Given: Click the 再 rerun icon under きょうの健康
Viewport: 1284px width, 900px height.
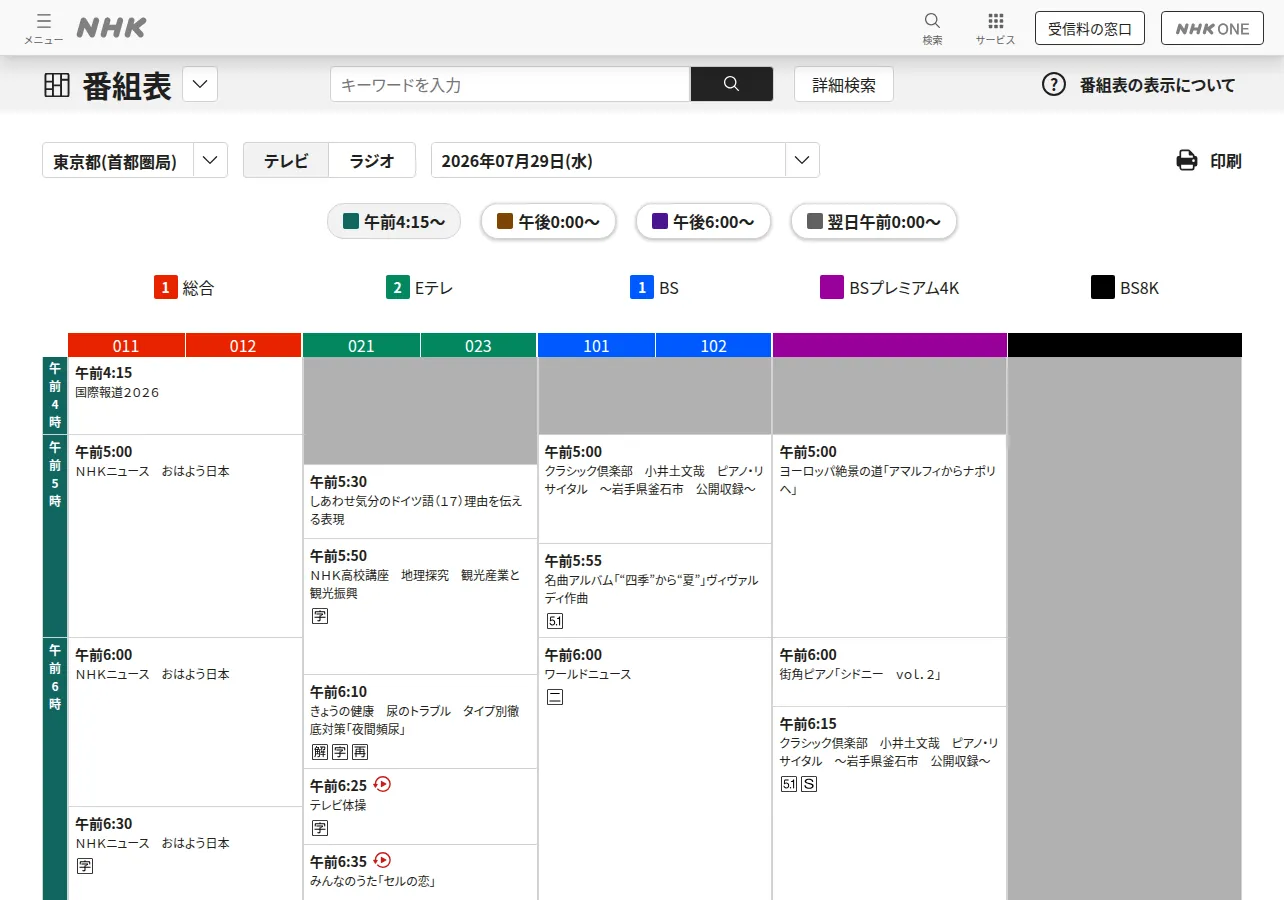Looking at the screenshot, I should click(360, 752).
